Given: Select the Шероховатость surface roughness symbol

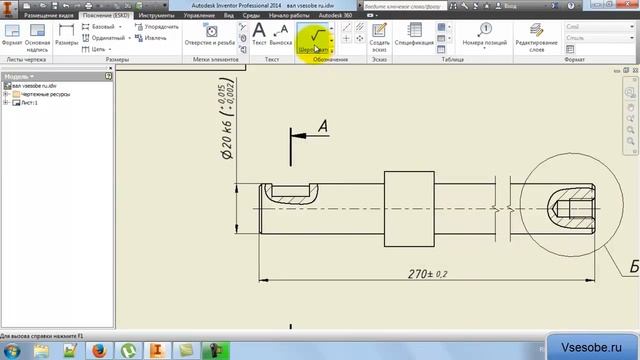Looking at the screenshot, I should click(313, 38).
